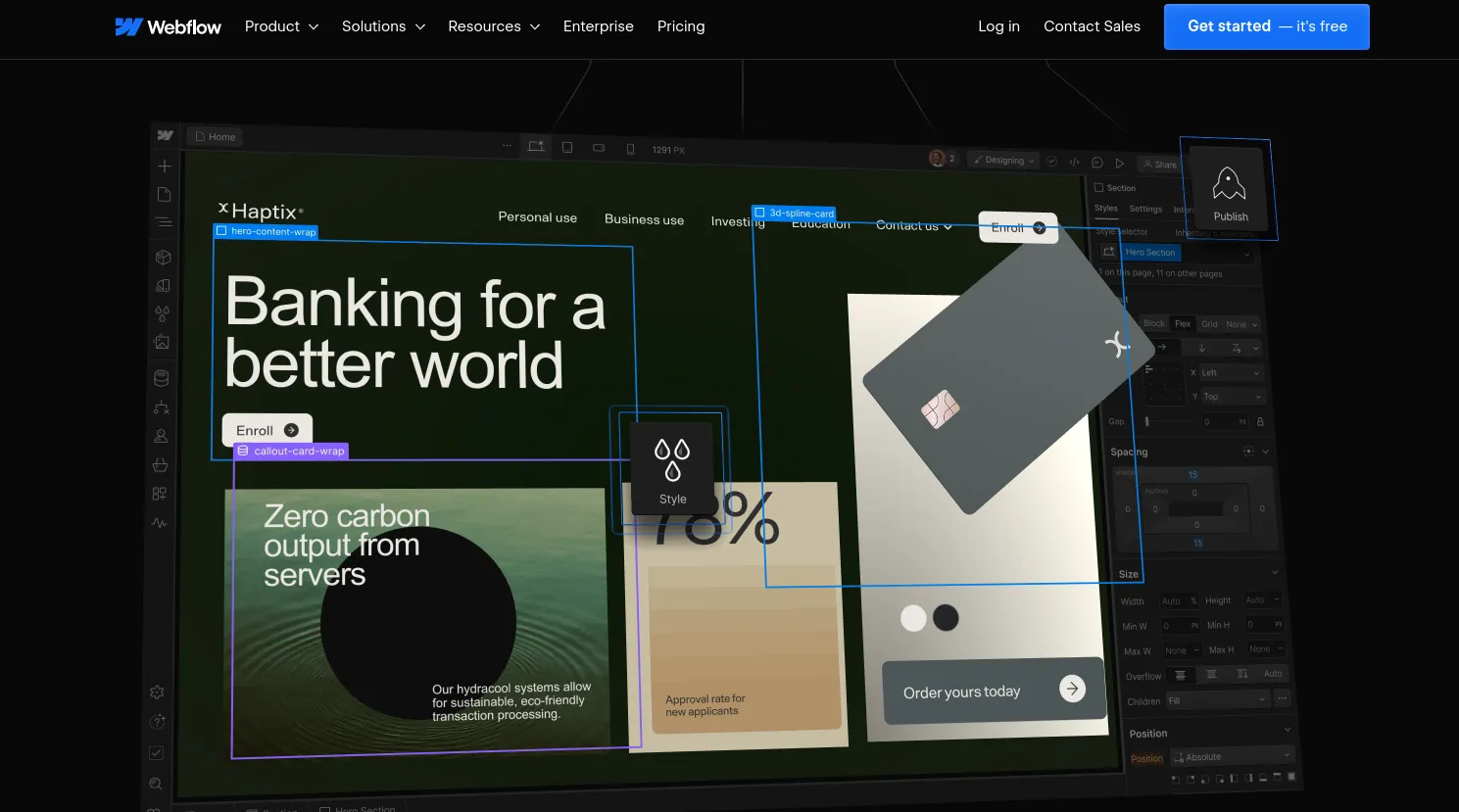Viewport: 1459px width, 812px height.
Task: Select Block display option
Action: click(x=1154, y=323)
